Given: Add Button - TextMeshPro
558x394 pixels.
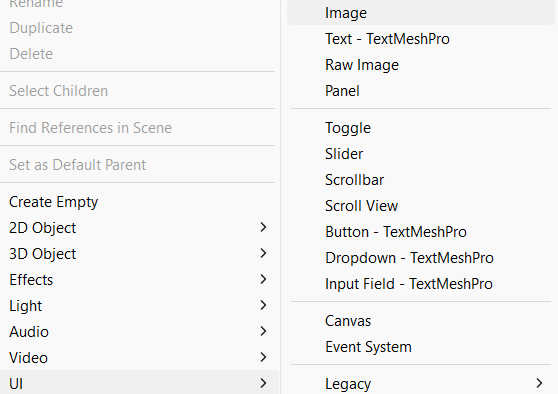Looking at the screenshot, I should tap(421, 232).
